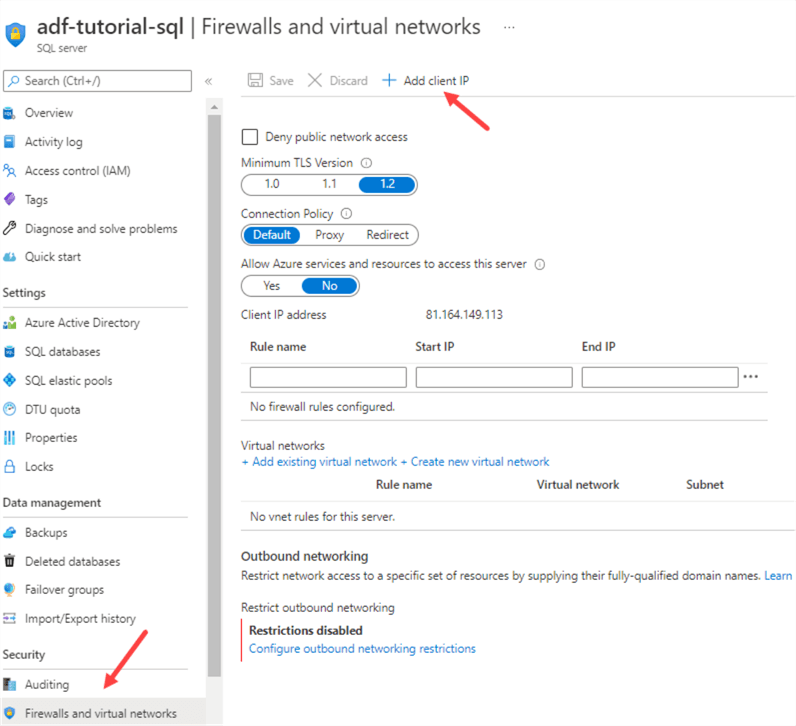Click the sidebar vertical scrollbar thumb
Image resolution: width=796 pixels, height=726 pixels.
(214, 395)
